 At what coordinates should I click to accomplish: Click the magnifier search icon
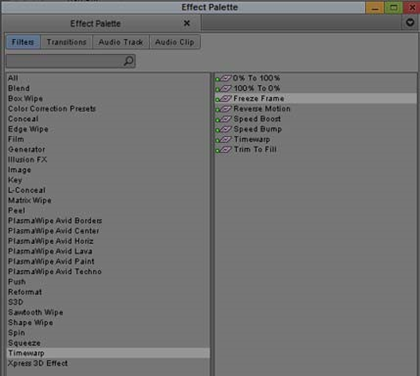click(x=129, y=61)
